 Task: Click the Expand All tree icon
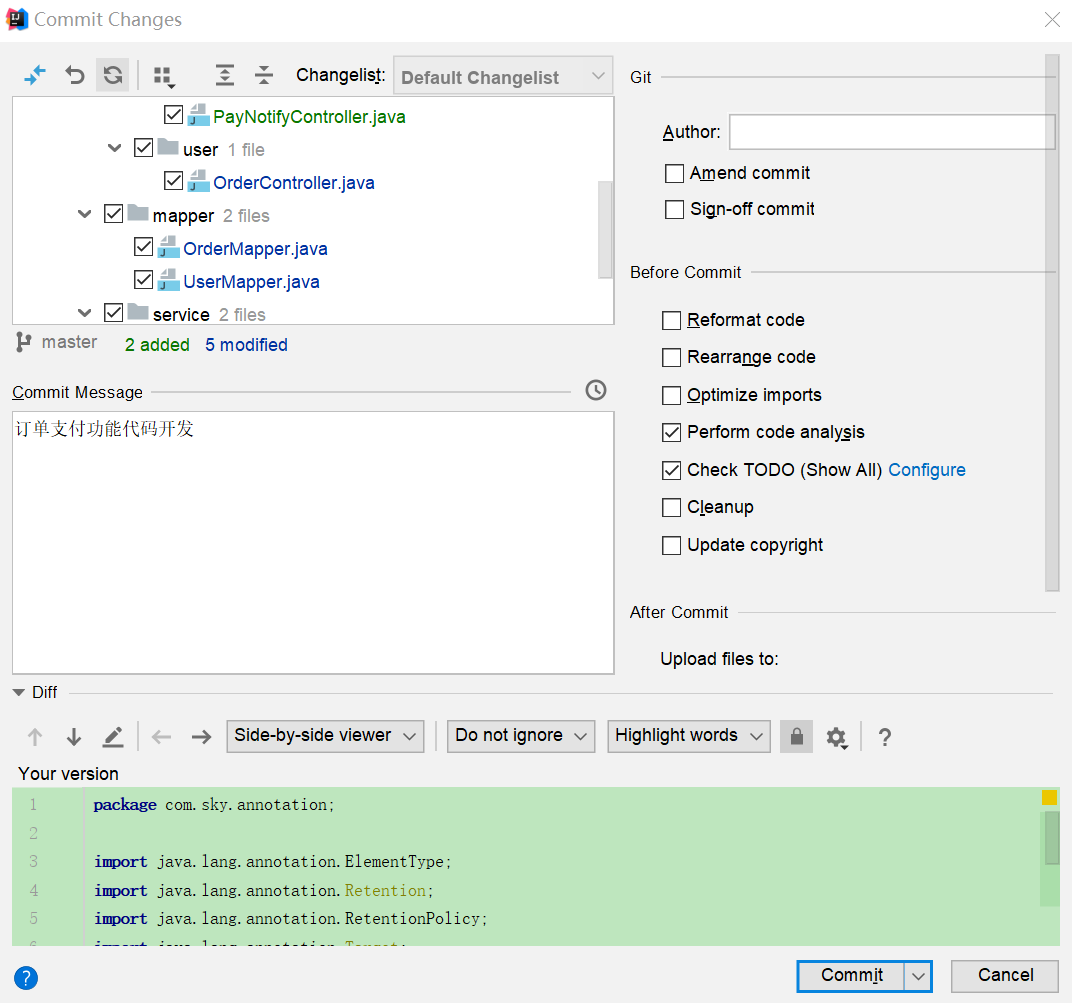click(225, 75)
